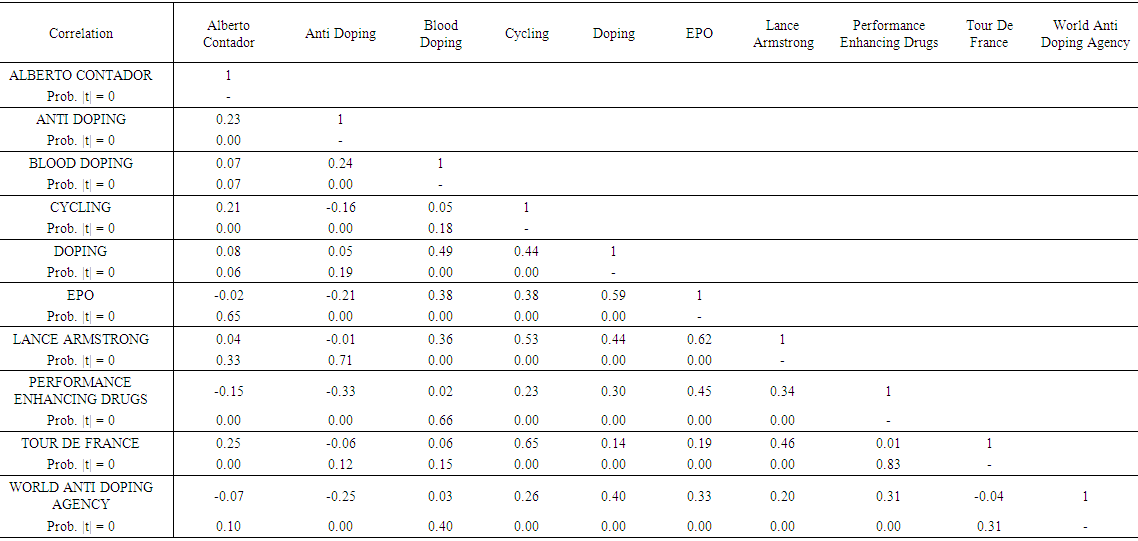Screen dimensions: 1138x541
Task: Click the -0.33 value in Anti Doping column
Action: pyautogui.click(x=340, y=391)
